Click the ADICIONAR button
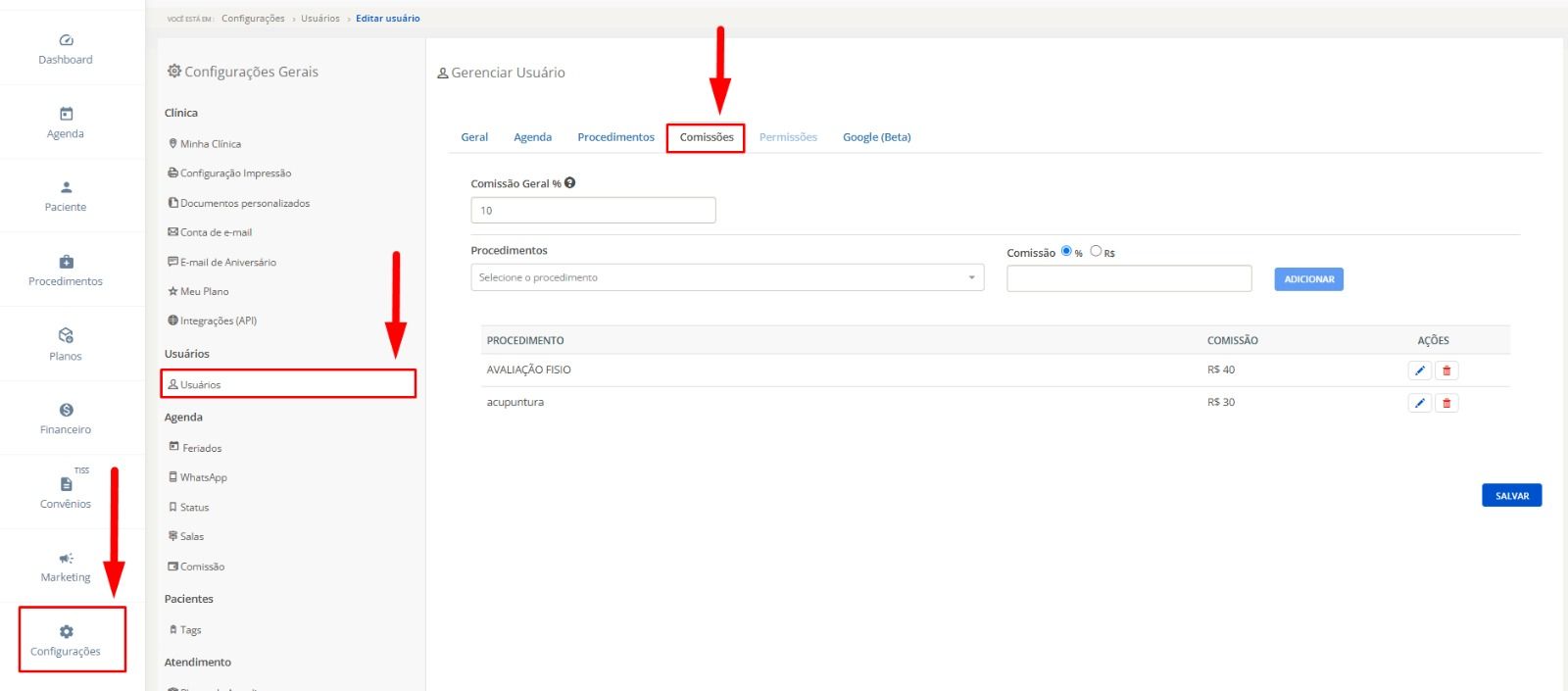Image resolution: width=1568 pixels, height=691 pixels. tap(1309, 279)
